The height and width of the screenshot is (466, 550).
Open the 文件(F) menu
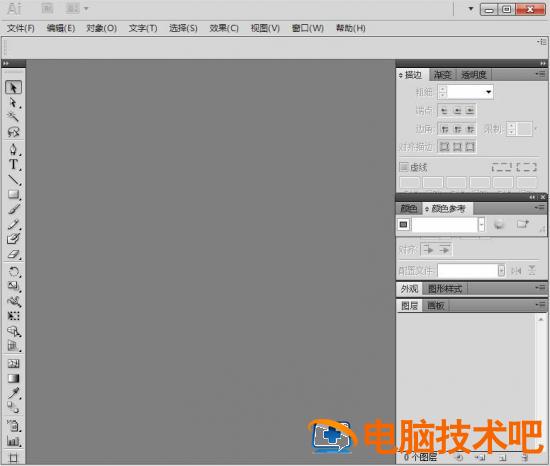(20, 28)
